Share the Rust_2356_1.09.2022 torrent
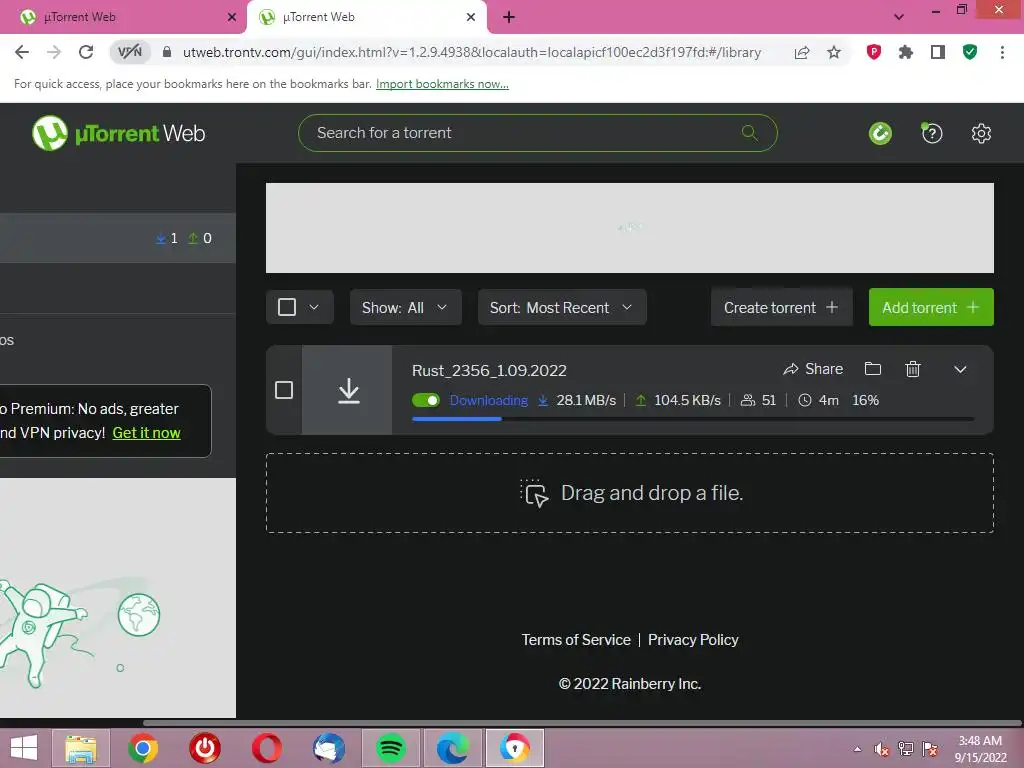The height and width of the screenshot is (768, 1024). click(x=813, y=369)
